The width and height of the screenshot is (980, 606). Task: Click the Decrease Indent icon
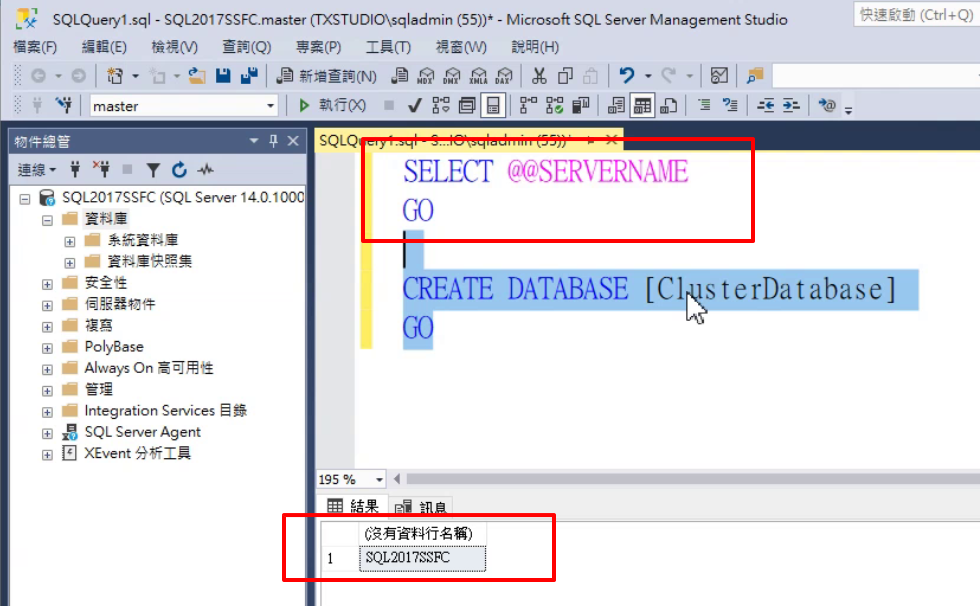[766, 105]
